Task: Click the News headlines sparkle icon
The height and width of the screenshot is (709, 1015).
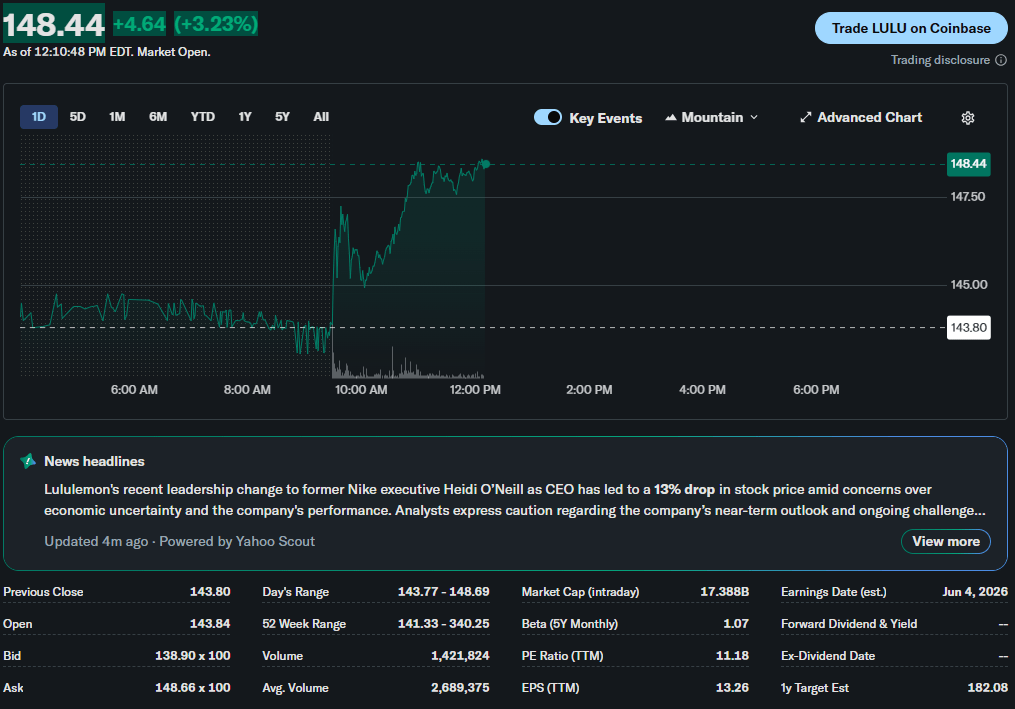Action: pyautogui.click(x=28, y=461)
